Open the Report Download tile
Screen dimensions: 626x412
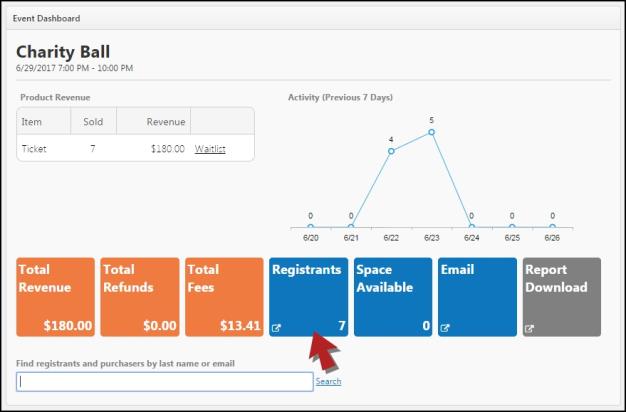(562, 297)
